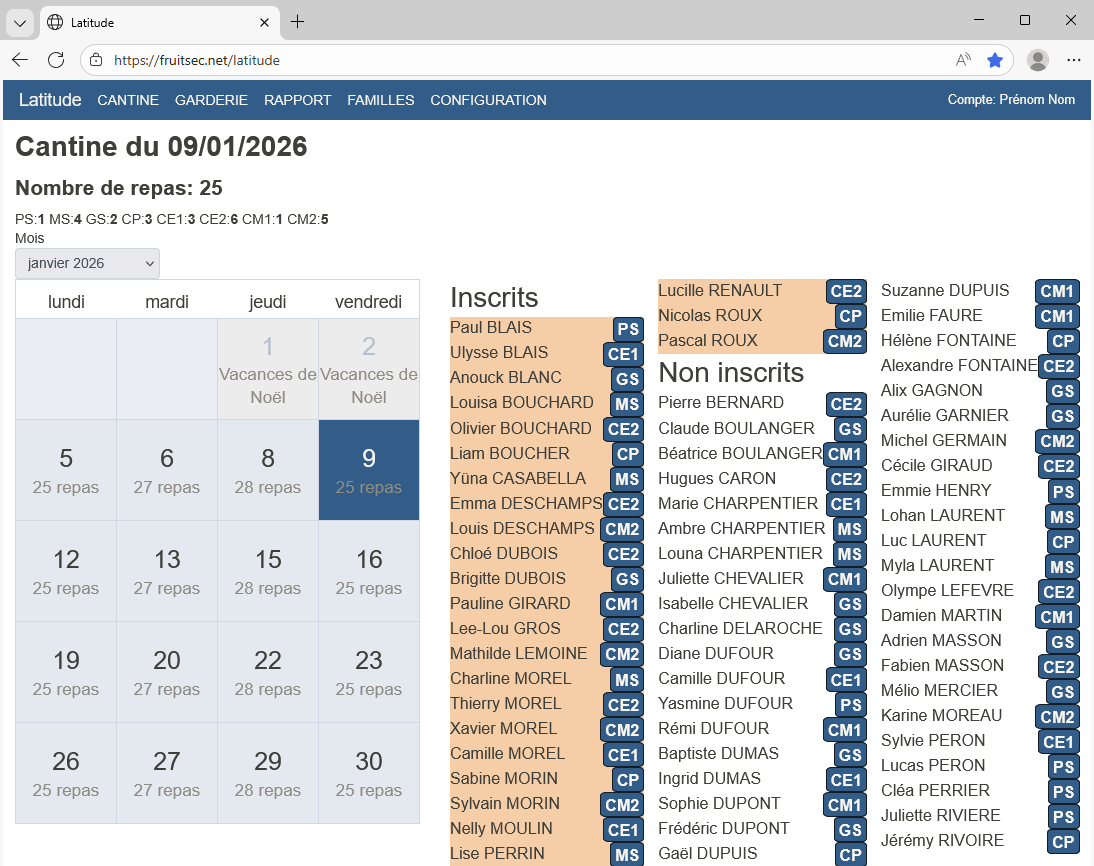This screenshot has width=1094, height=866.
Task: Open the RAPPORT page
Action: click(x=297, y=100)
